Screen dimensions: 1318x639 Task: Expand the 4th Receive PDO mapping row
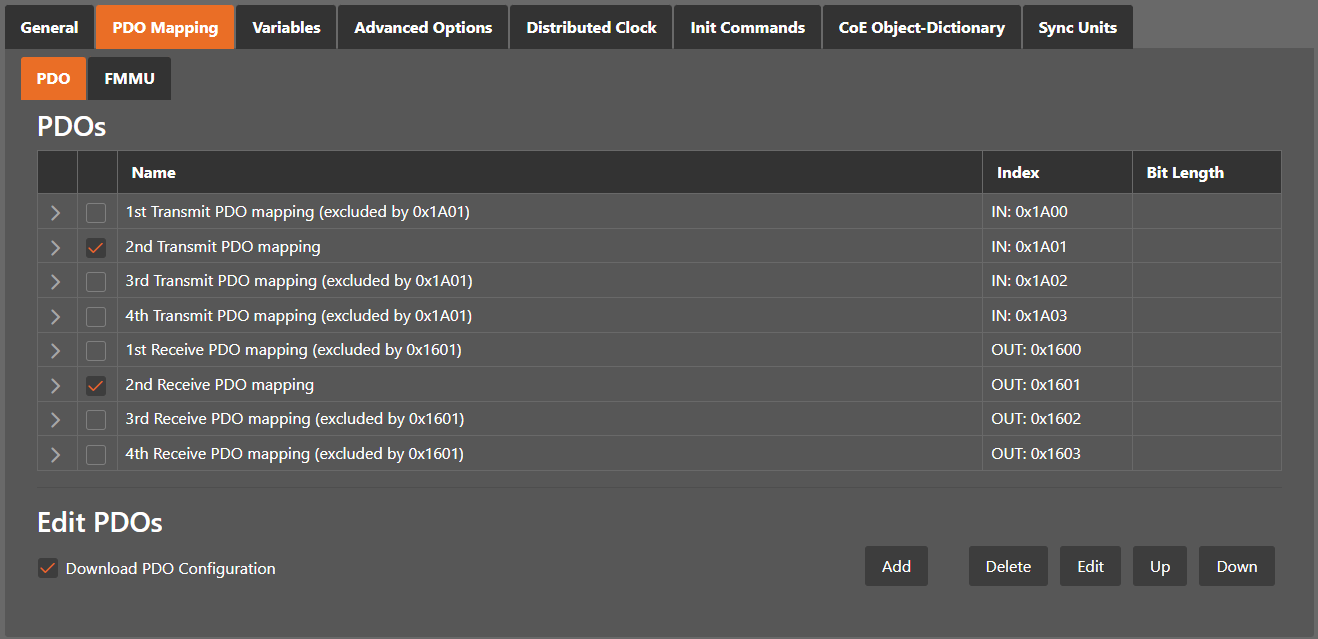56,454
